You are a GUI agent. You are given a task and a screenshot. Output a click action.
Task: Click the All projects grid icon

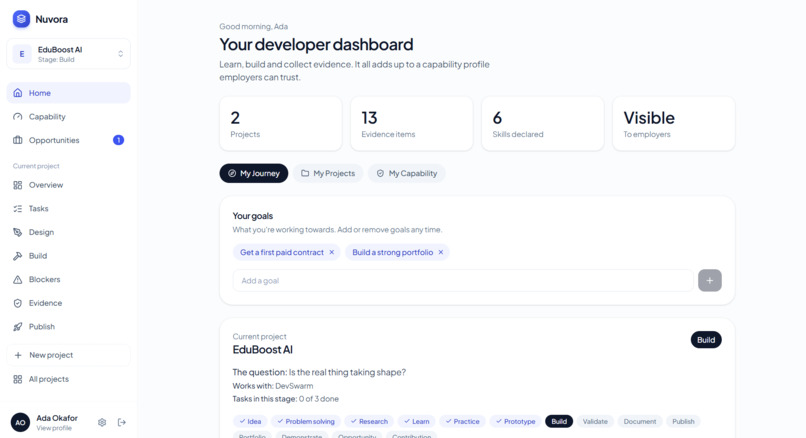point(17,379)
